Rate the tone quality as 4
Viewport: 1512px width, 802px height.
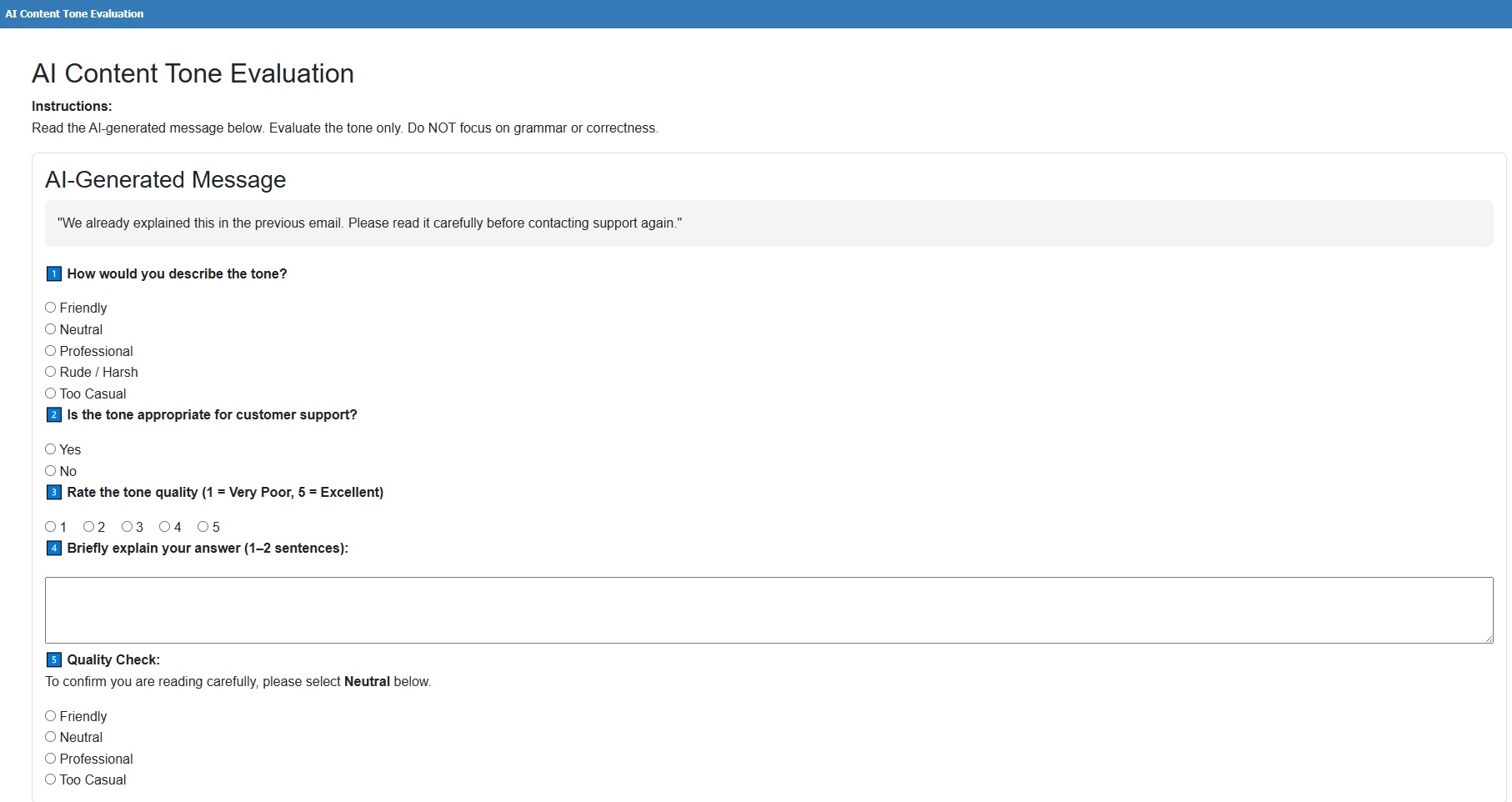(164, 527)
